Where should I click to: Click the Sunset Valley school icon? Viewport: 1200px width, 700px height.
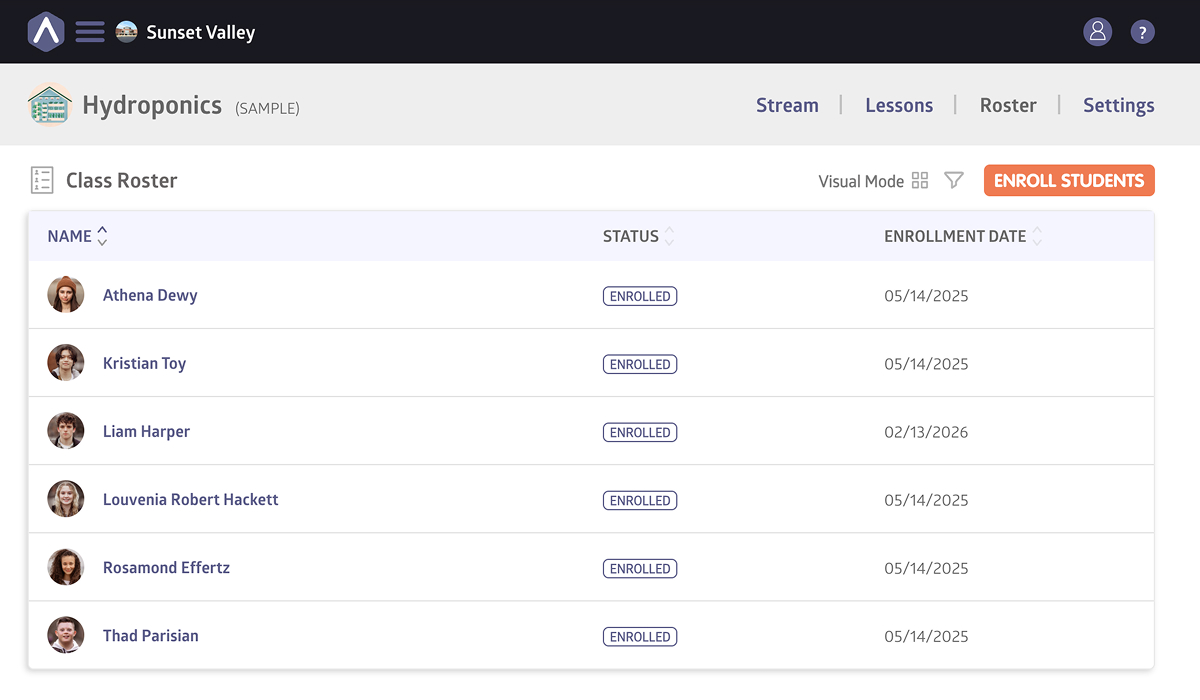click(126, 32)
